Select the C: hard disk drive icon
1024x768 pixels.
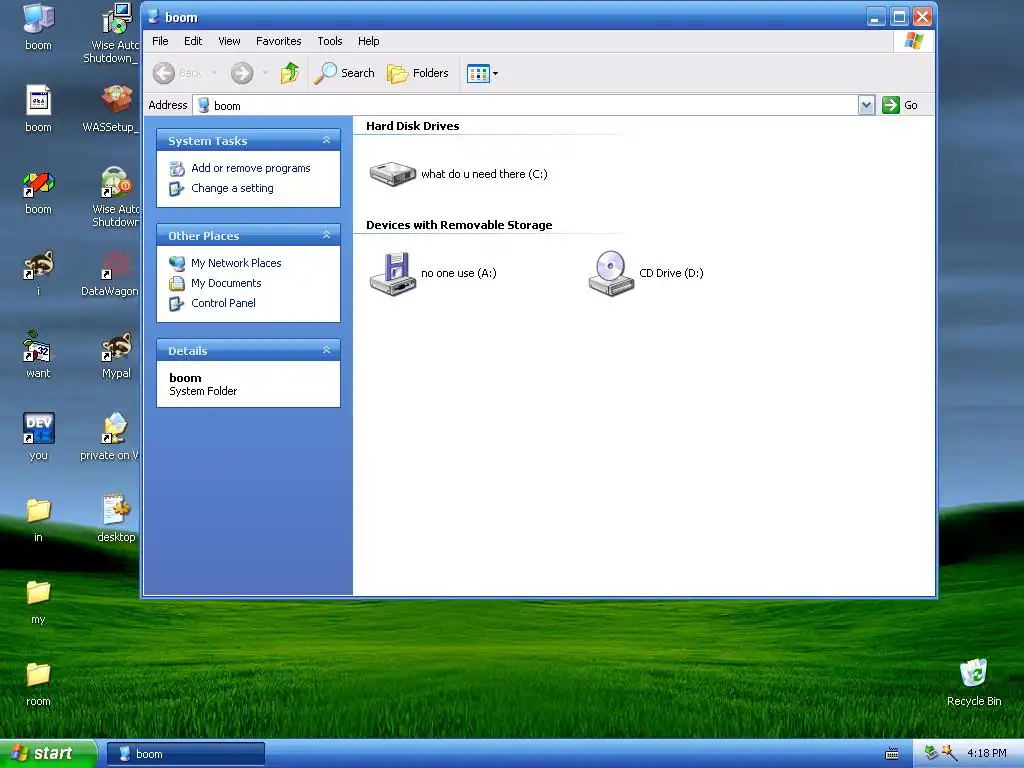point(392,174)
